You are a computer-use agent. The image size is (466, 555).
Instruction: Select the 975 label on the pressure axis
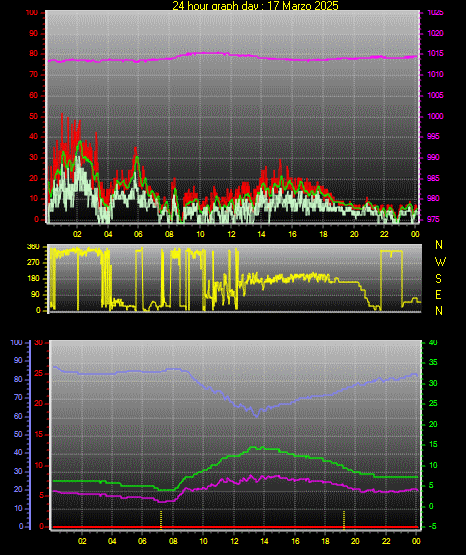[433, 219]
